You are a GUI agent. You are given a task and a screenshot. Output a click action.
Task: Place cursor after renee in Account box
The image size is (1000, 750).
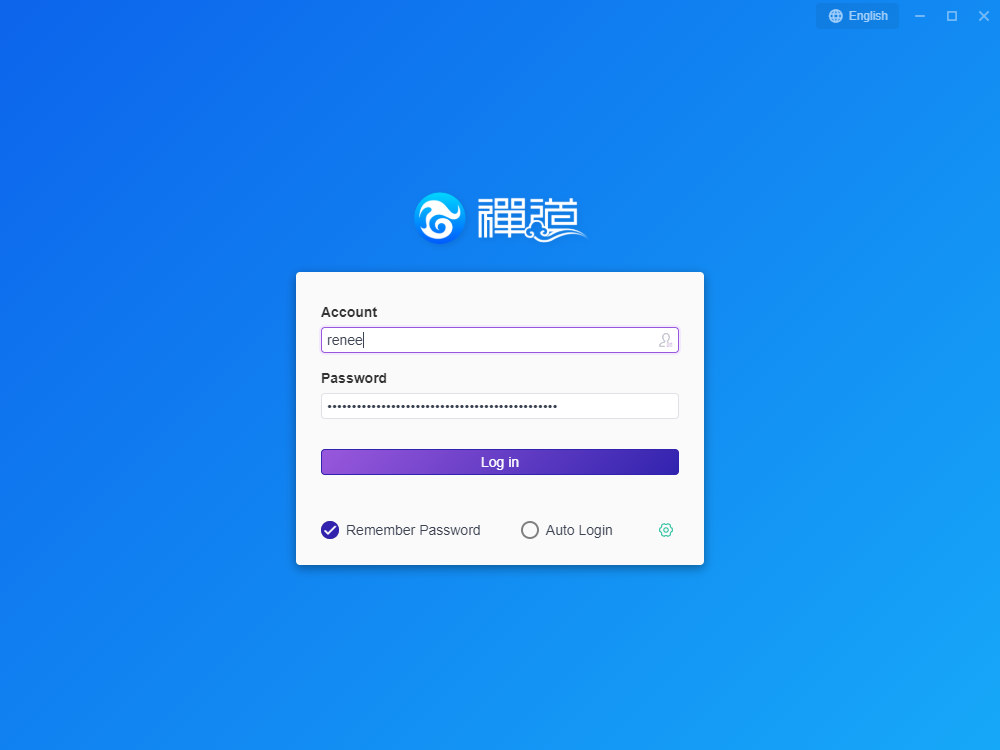[x=364, y=340]
